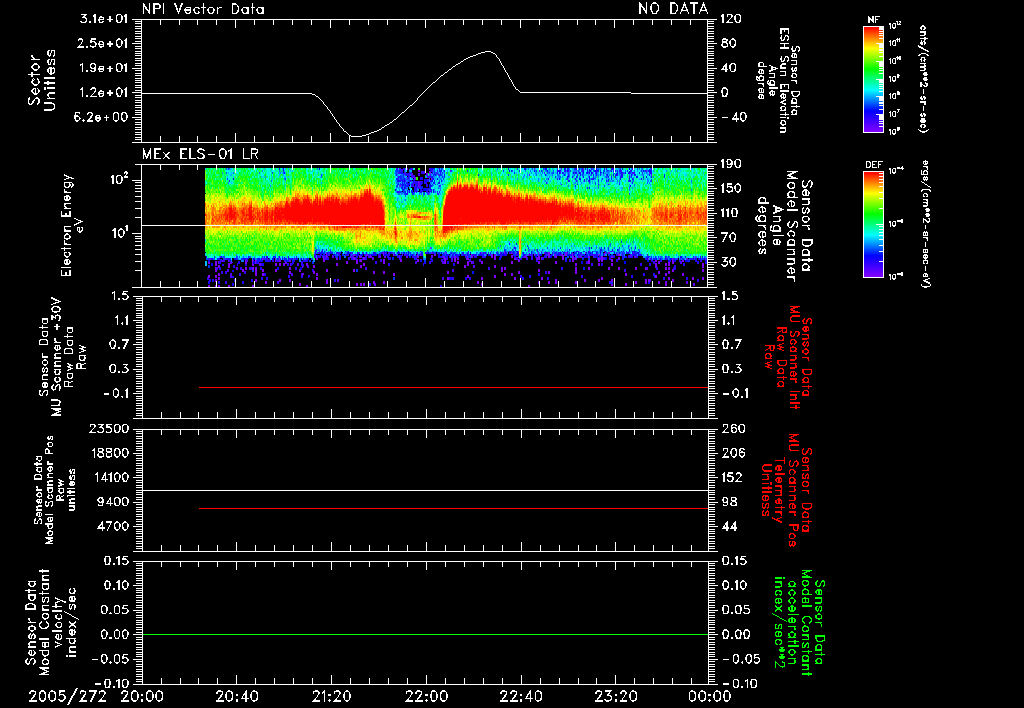
Task: Click the '98' telemetry tick value
Action: pos(729,502)
